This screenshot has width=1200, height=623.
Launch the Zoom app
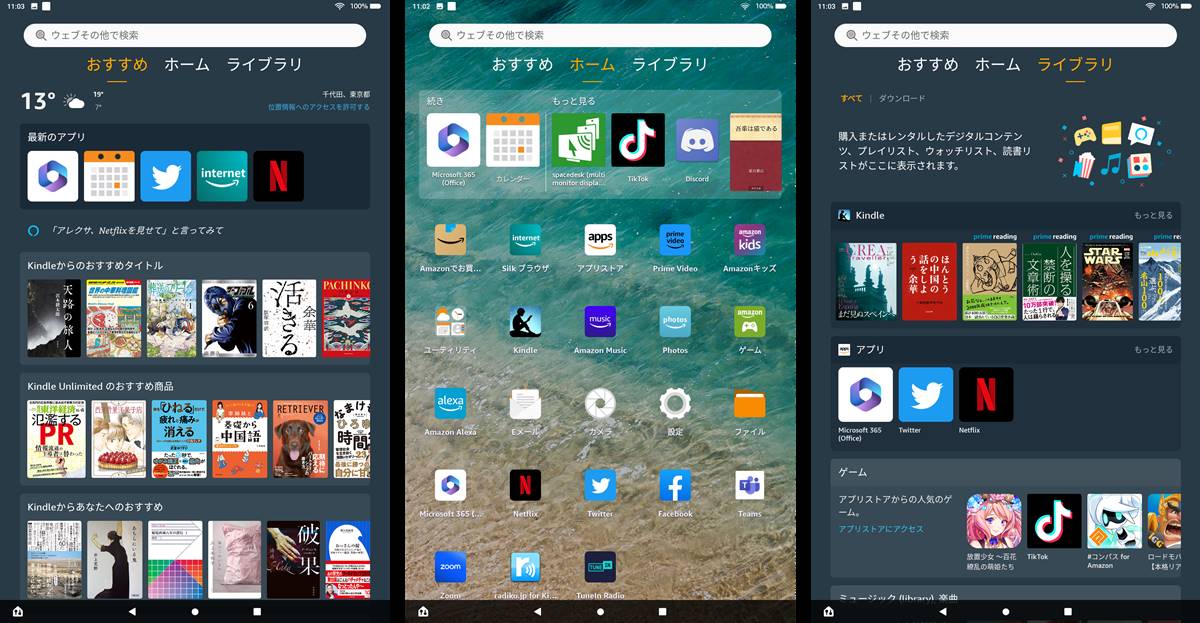(x=450, y=567)
